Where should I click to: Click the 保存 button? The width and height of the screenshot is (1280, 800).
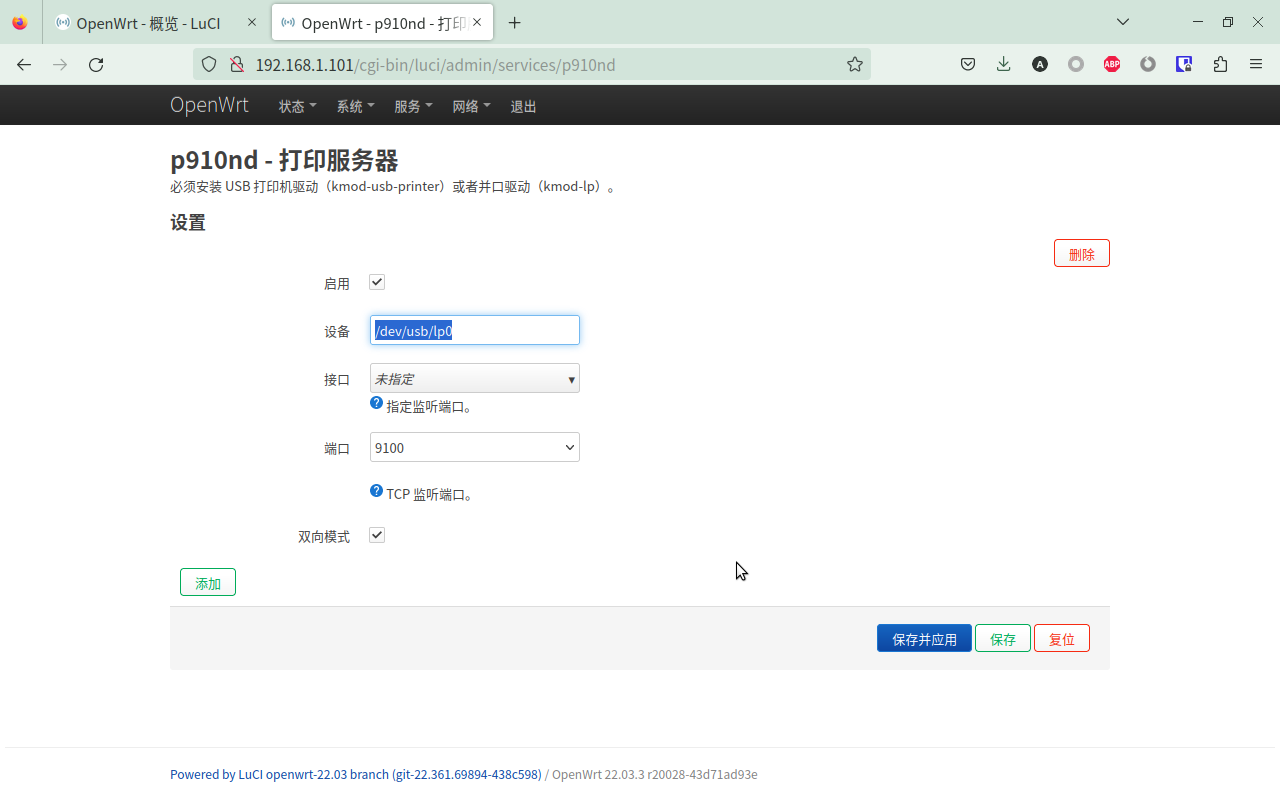(x=1003, y=638)
